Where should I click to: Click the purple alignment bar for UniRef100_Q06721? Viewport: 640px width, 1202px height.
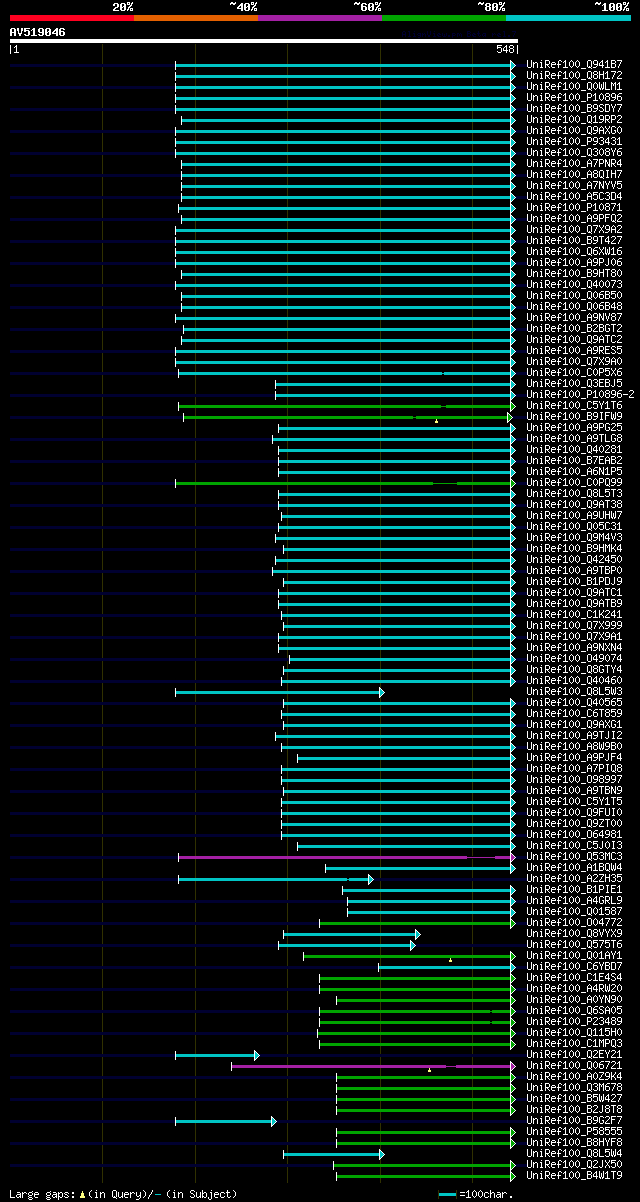click(373, 1065)
